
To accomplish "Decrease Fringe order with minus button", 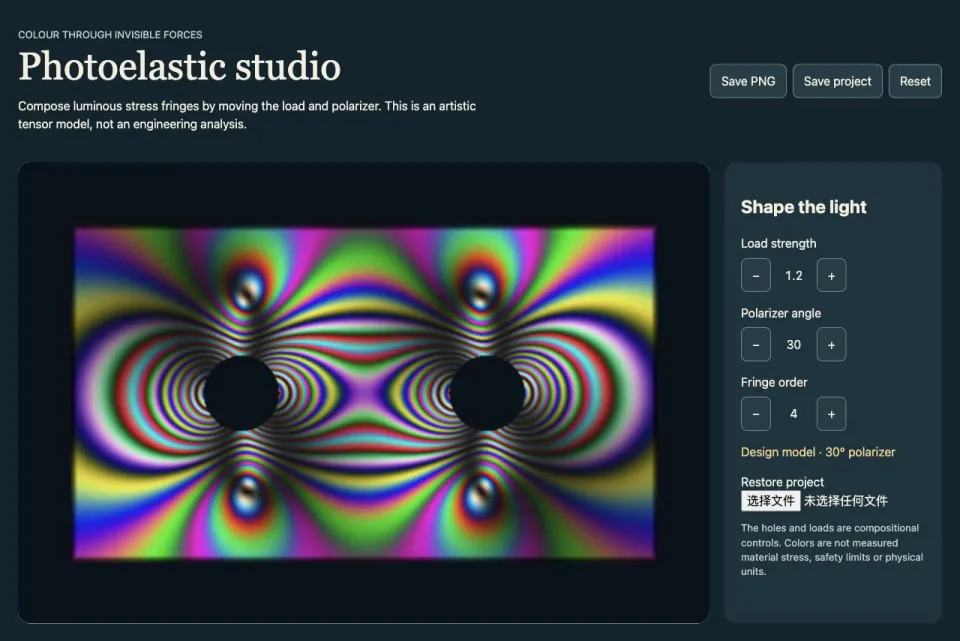I will pos(756,414).
